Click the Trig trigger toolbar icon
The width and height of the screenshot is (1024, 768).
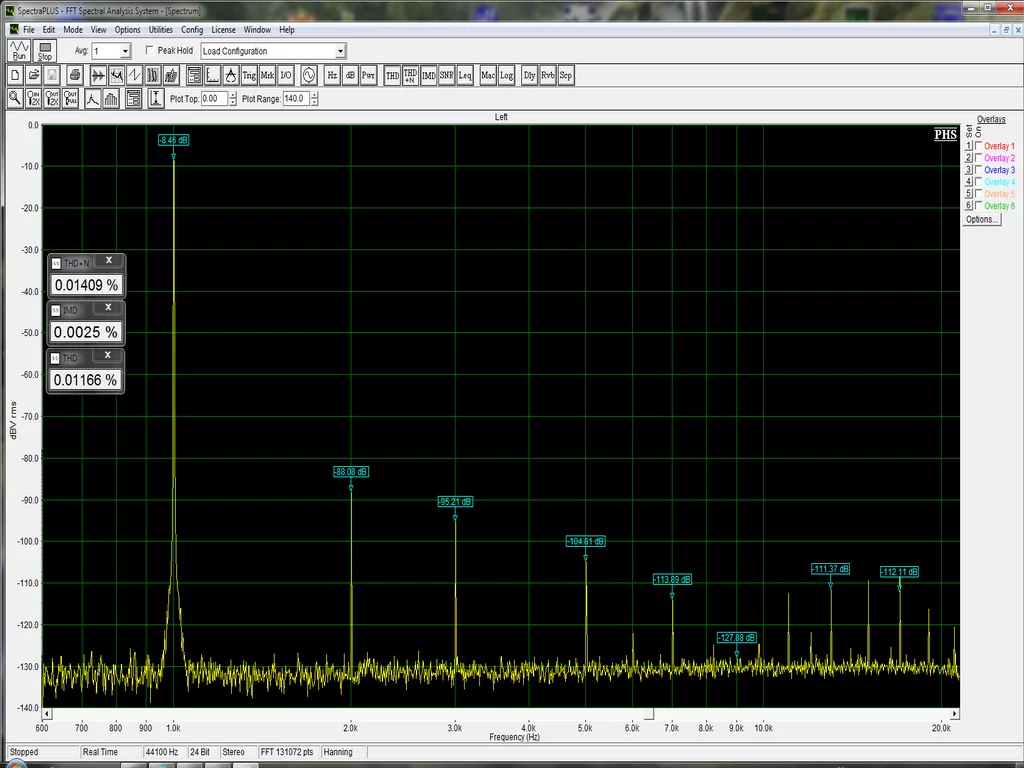pyautogui.click(x=249, y=75)
